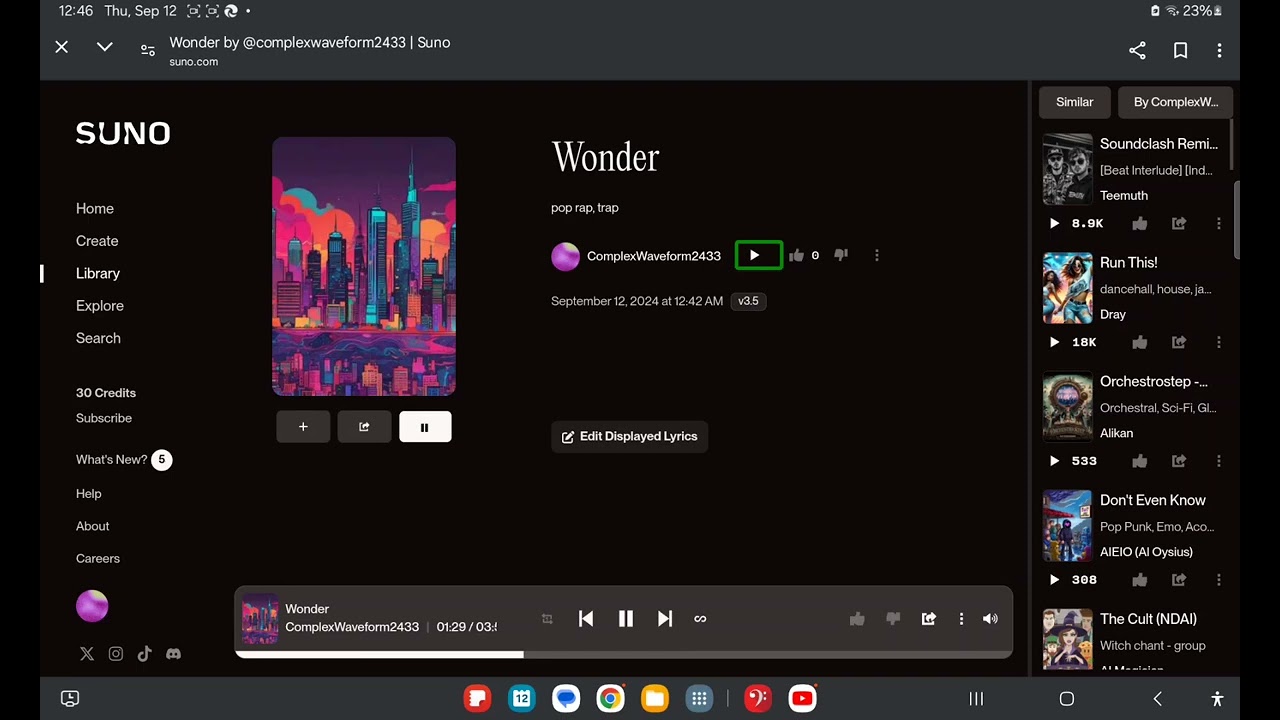Click the Suno logo
The width and height of the screenshot is (1280, 720).
click(x=123, y=133)
